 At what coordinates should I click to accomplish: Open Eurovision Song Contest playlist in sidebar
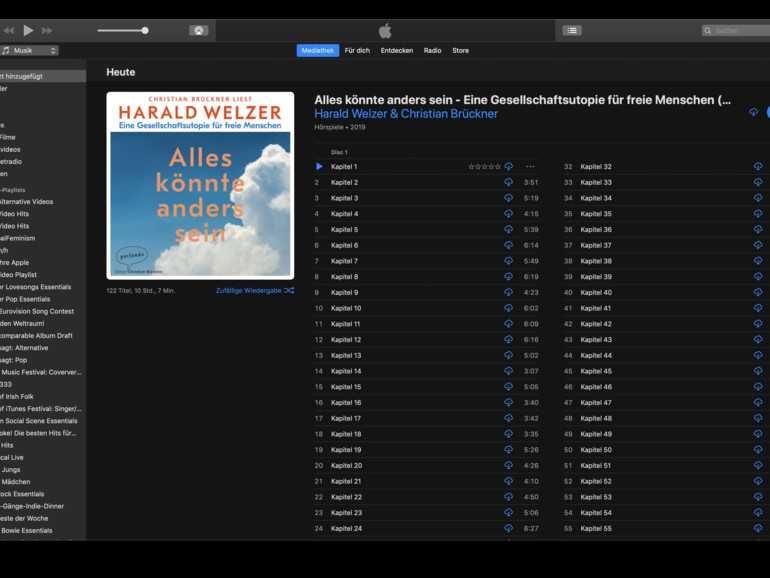(x=37, y=311)
